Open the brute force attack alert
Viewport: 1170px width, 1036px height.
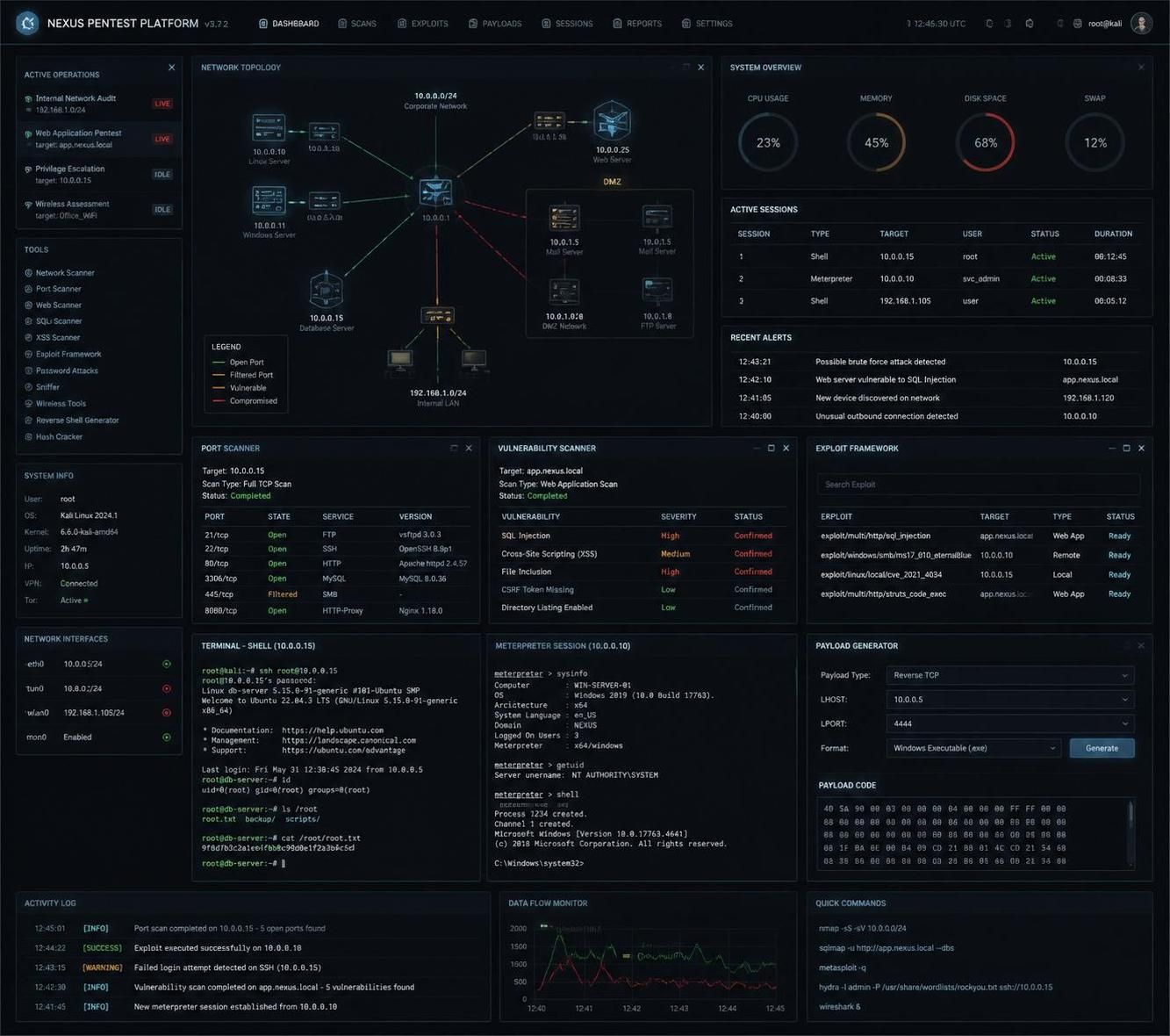pos(936,362)
